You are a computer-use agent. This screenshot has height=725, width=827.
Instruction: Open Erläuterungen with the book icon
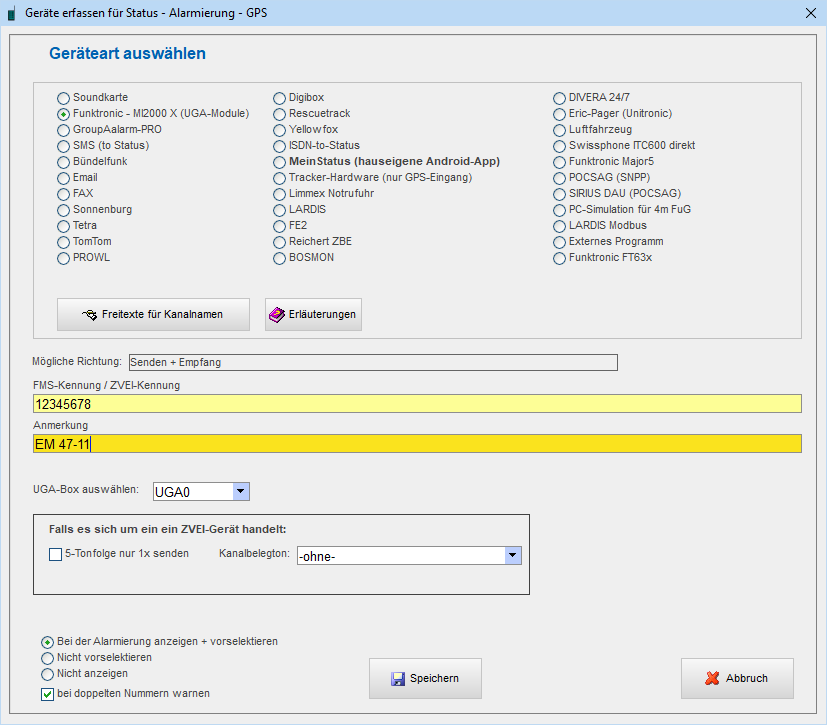click(277, 315)
